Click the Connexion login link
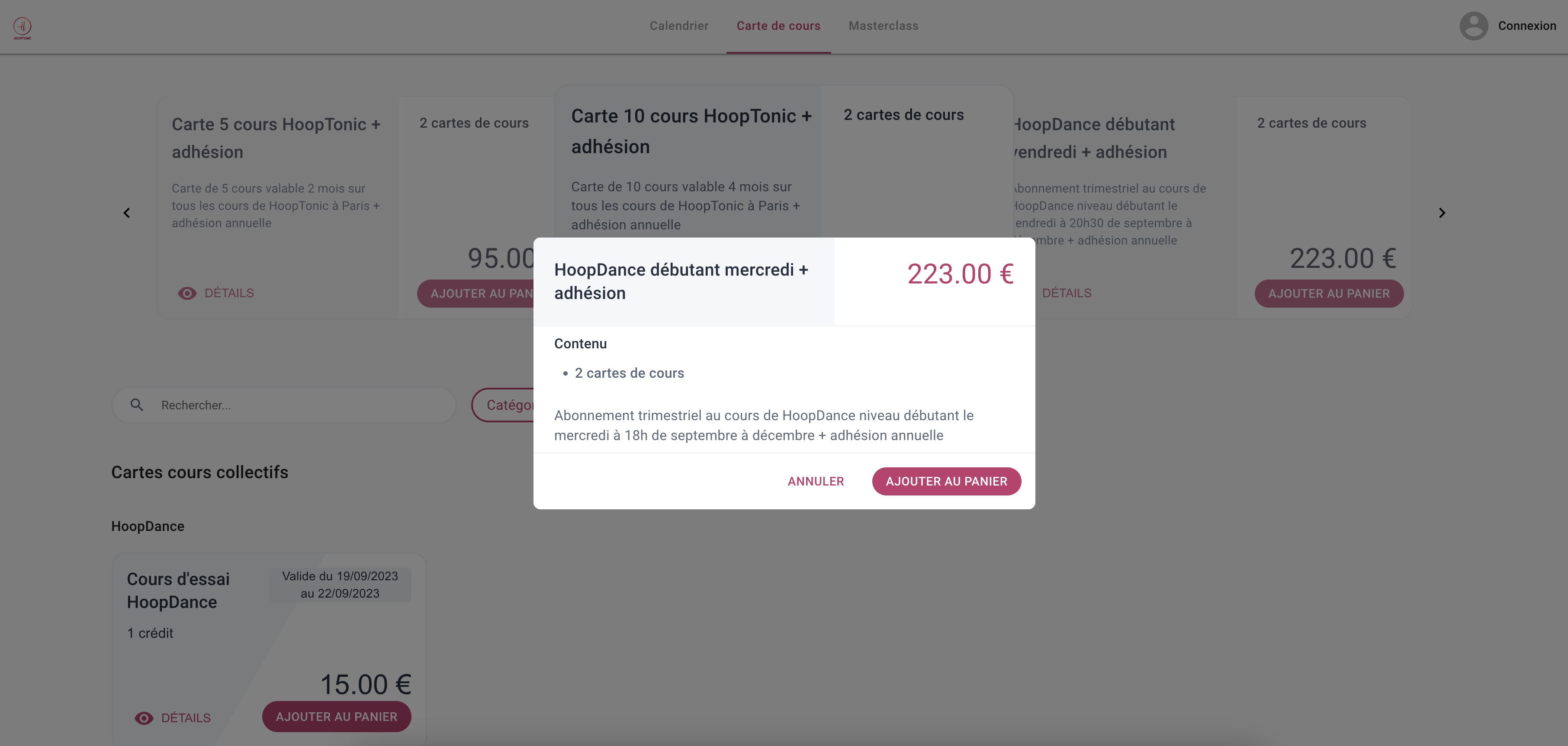 coord(1526,26)
